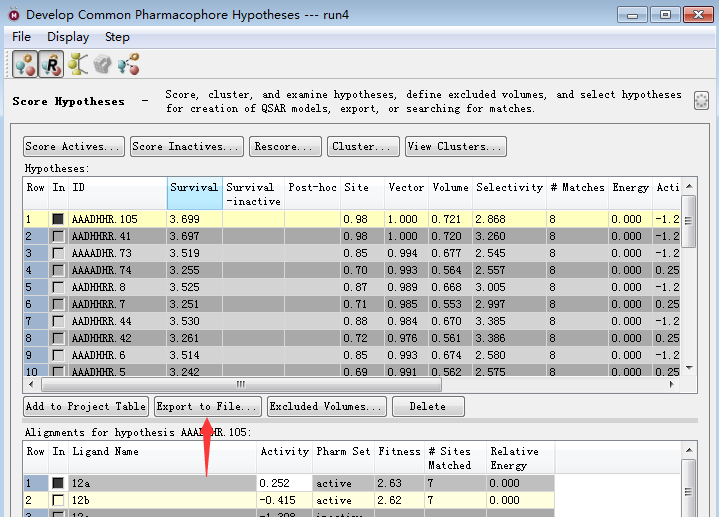Click the toolbar icon marked with R
This screenshot has width=719, height=517.
pos(52,65)
